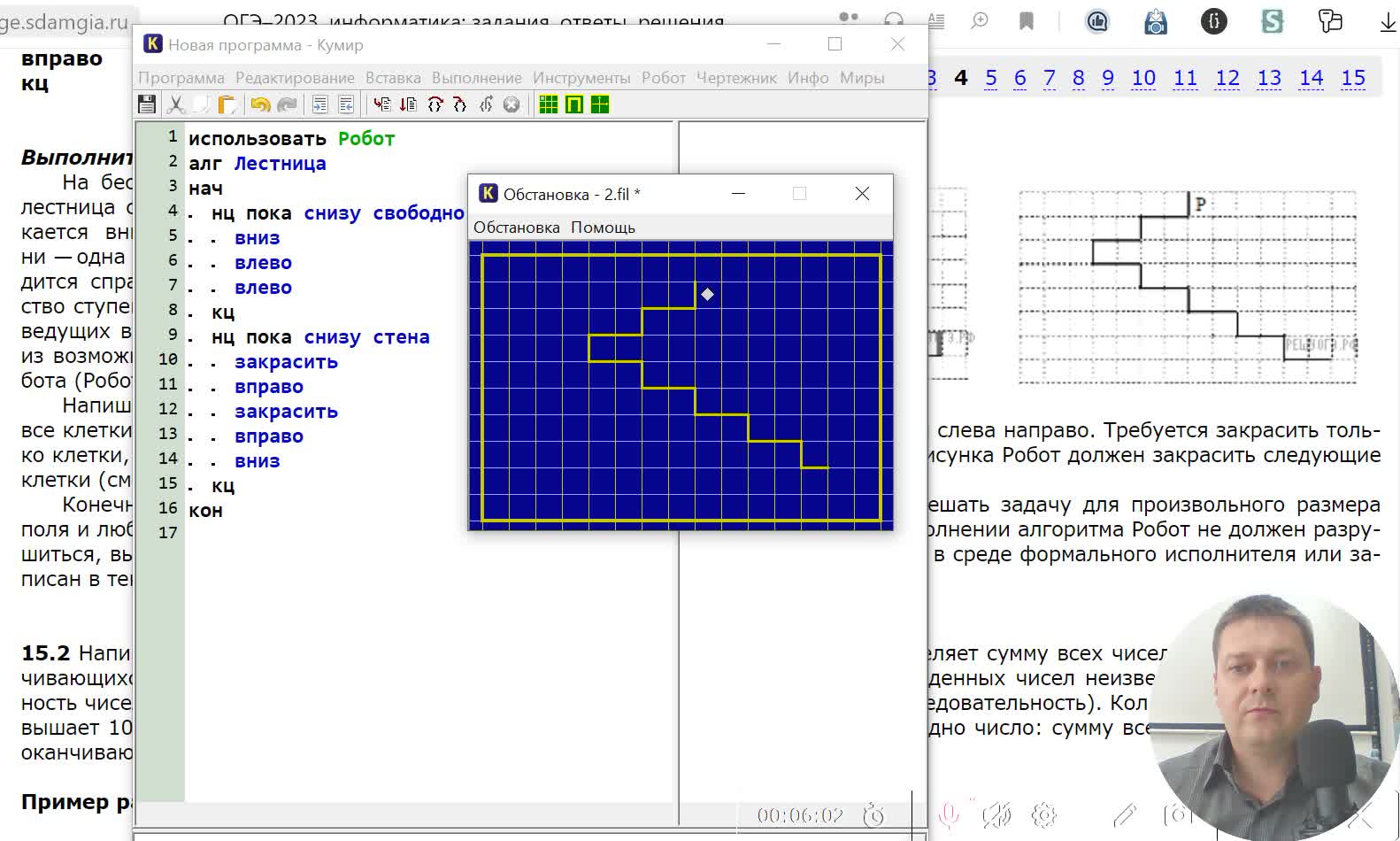
Task: Click the Cut scissors icon
Action: tap(175, 104)
